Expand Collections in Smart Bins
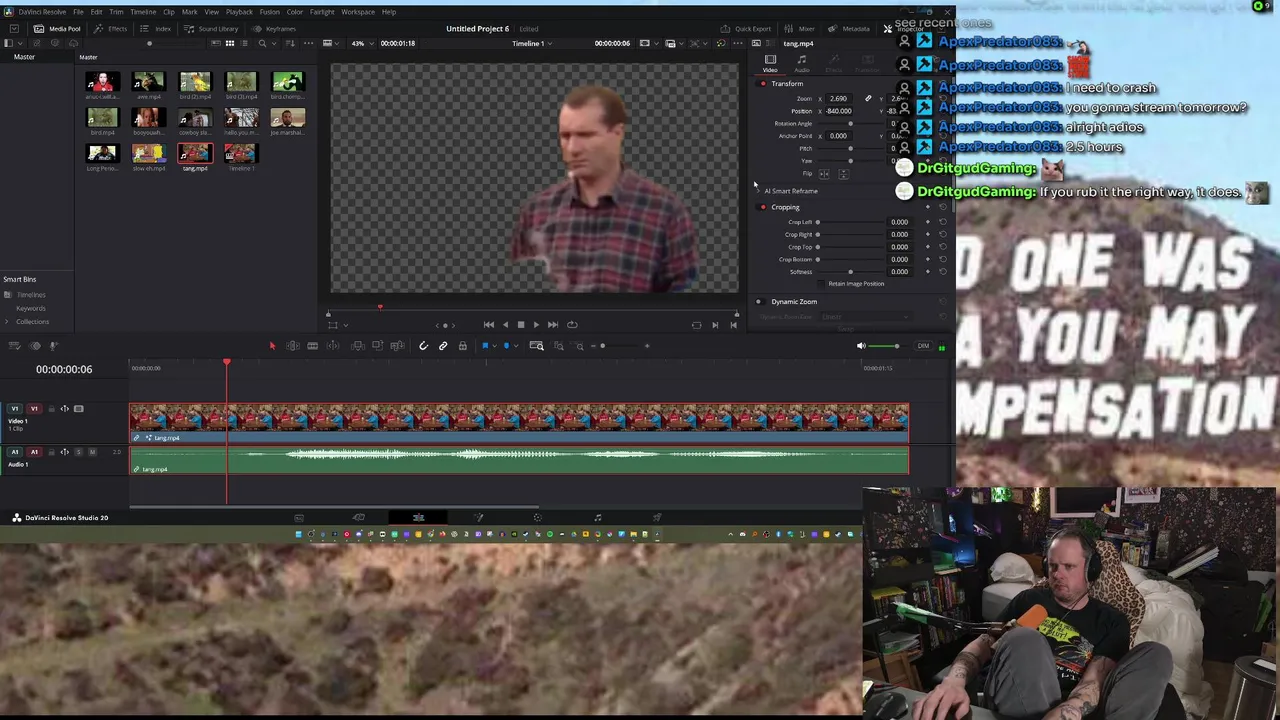This screenshot has width=1280, height=720. 7,322
